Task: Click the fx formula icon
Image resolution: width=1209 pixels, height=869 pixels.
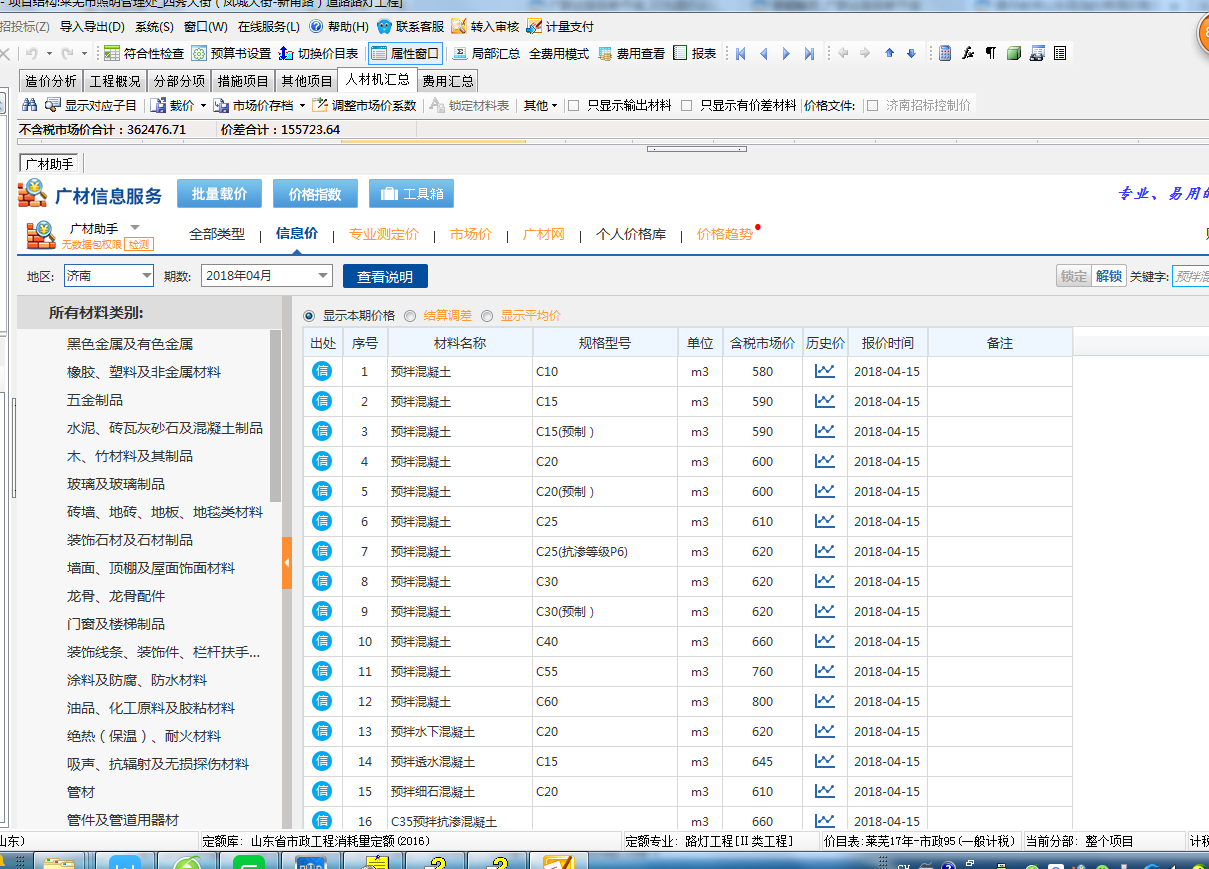Action: point(968,53)
